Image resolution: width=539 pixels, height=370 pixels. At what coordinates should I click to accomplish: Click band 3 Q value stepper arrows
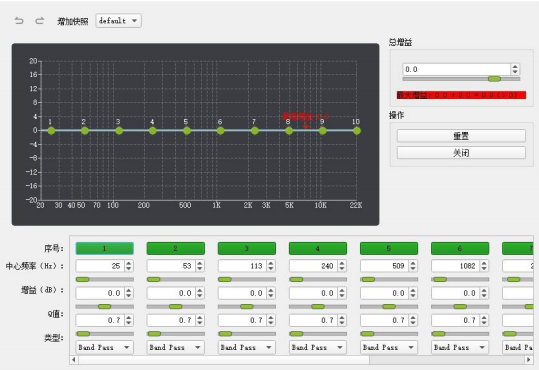(x=271, y=320)
